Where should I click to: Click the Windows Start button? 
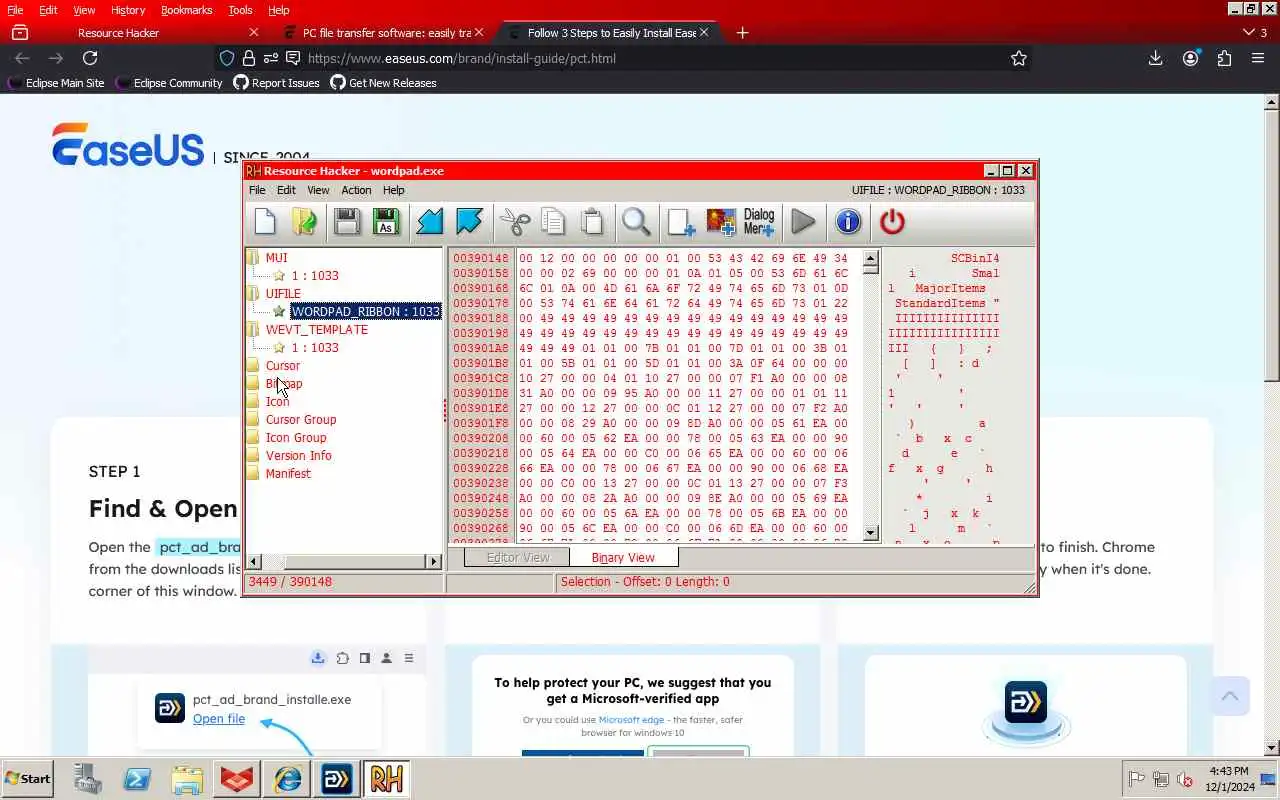click(28, 779)
